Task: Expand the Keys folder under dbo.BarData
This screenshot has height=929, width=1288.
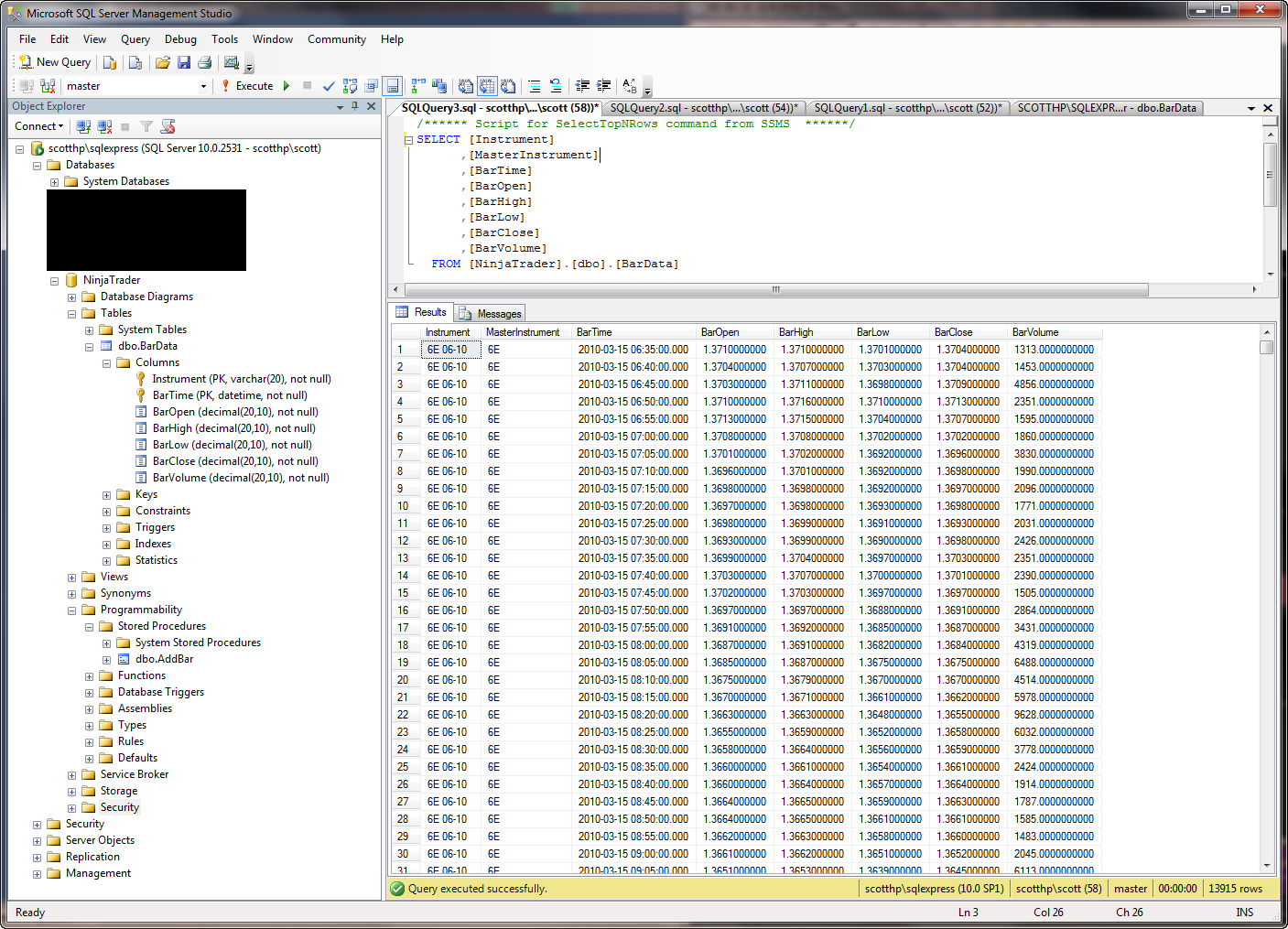Action: [106, 495]
